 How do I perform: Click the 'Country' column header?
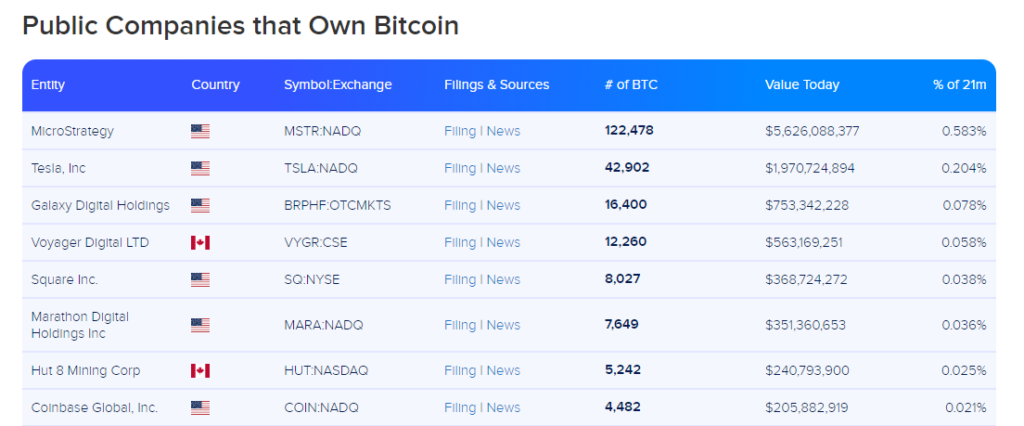click(215, 85)
